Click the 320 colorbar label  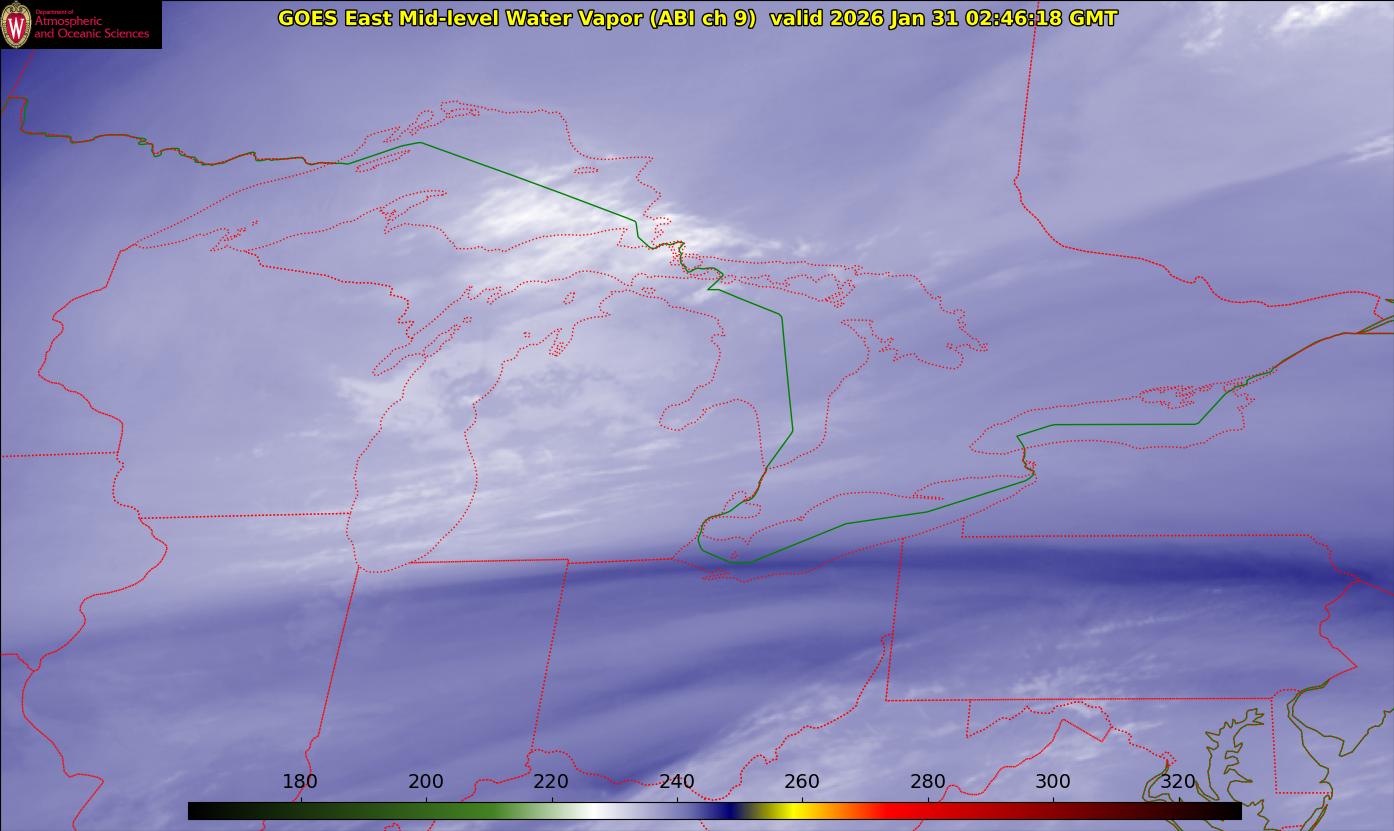(1178, 782)
